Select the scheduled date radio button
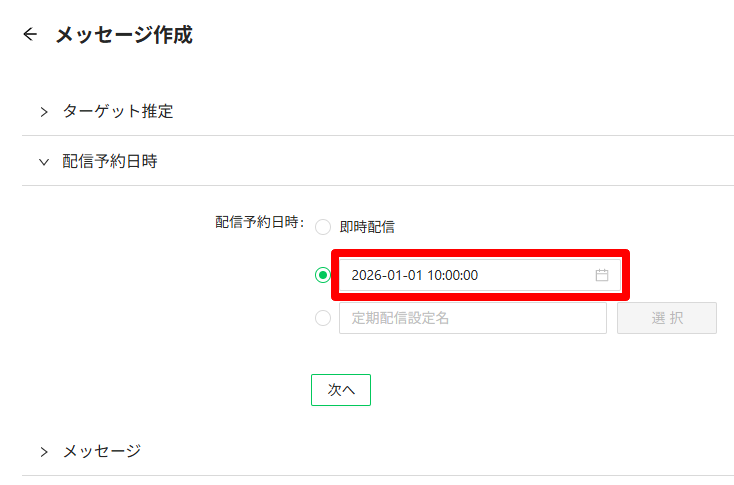734x485 pixels. (x=323, y=275)
